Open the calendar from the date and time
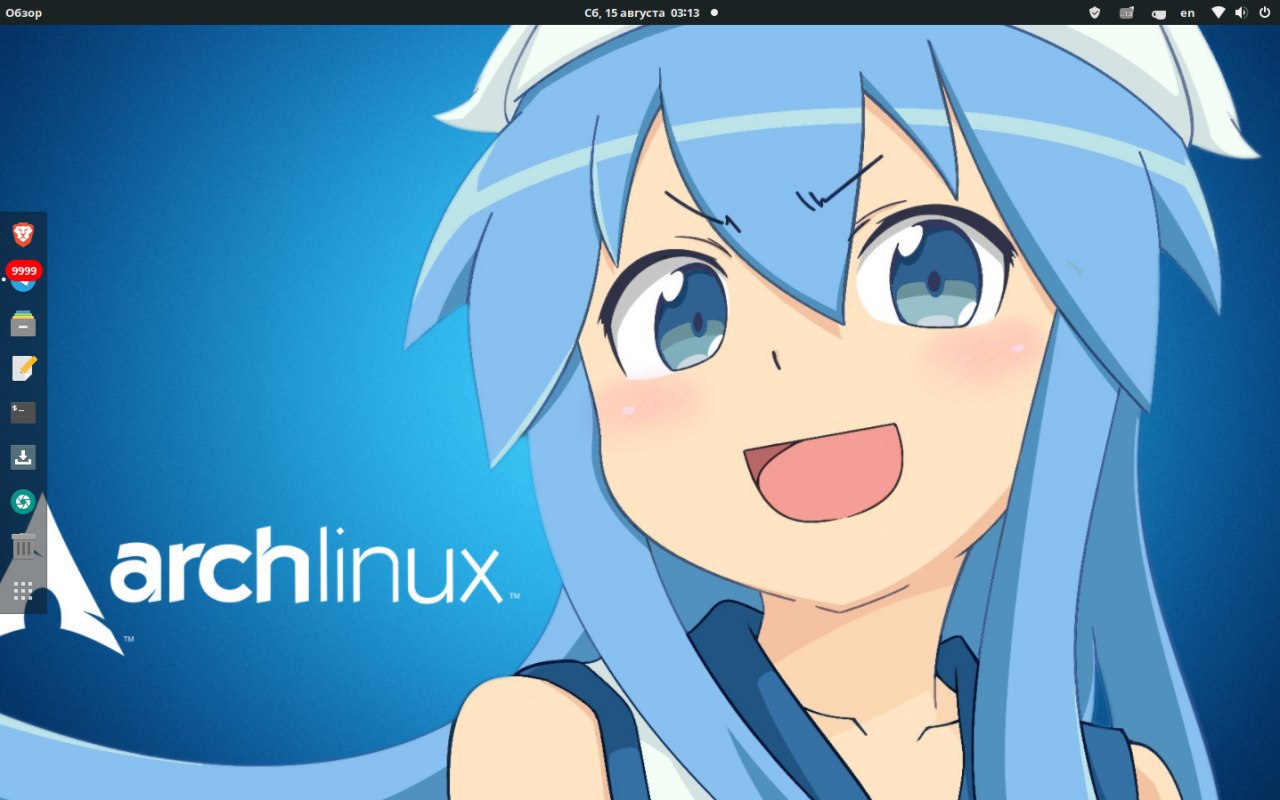1280x800 pixels. [642, 13]
